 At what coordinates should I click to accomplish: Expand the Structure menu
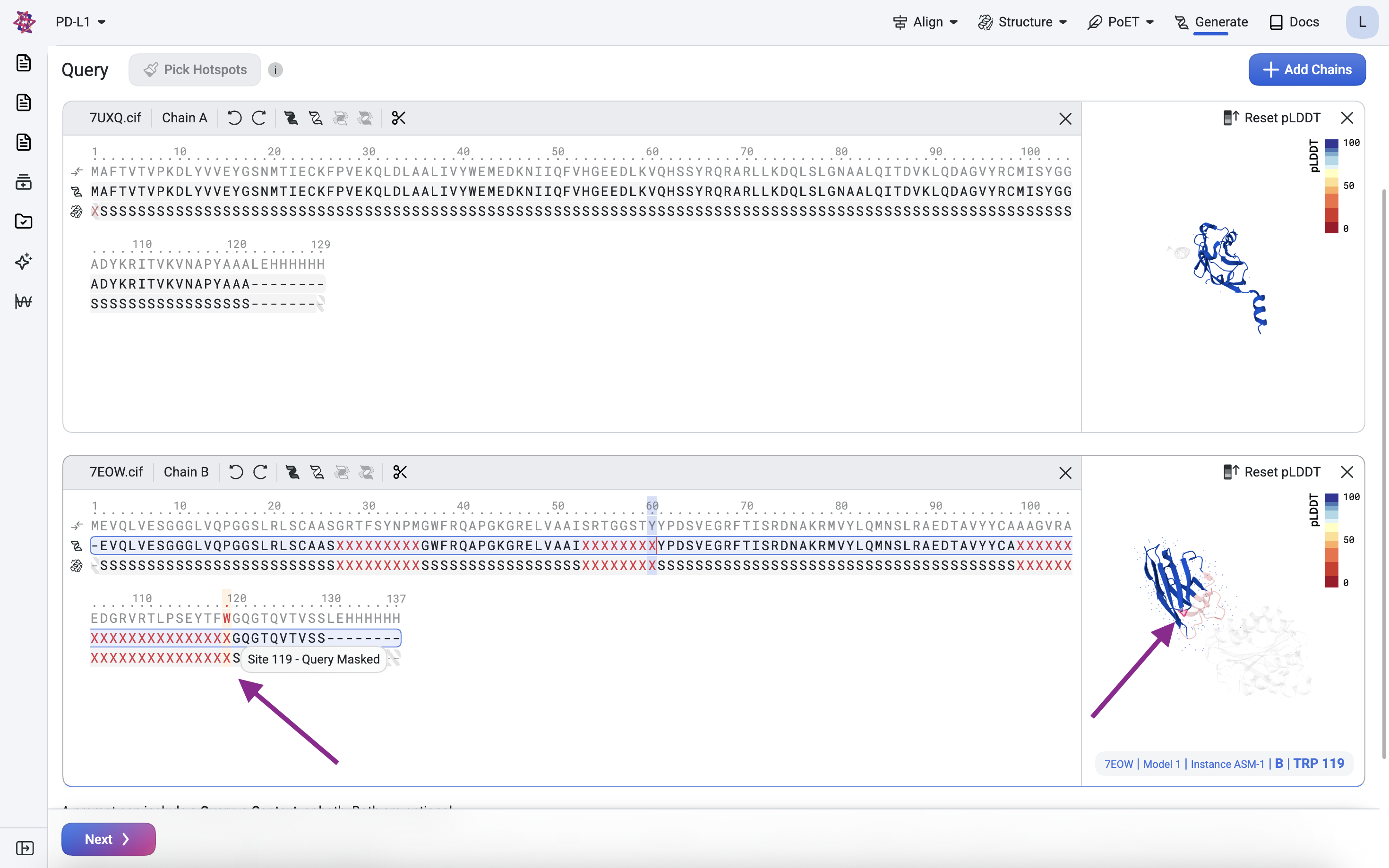click(x=1022, y=22)
